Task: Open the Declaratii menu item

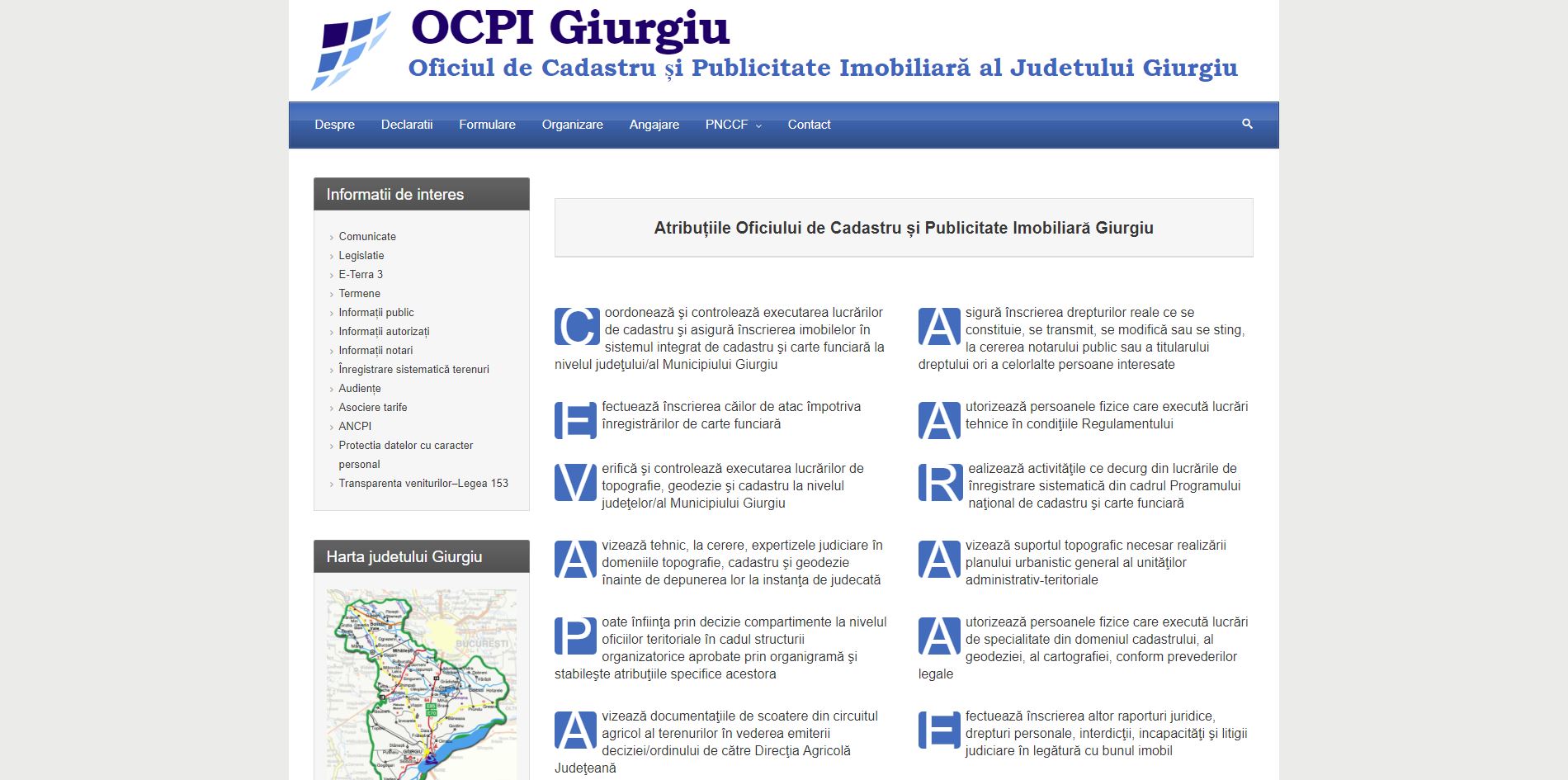Action: 407,125
